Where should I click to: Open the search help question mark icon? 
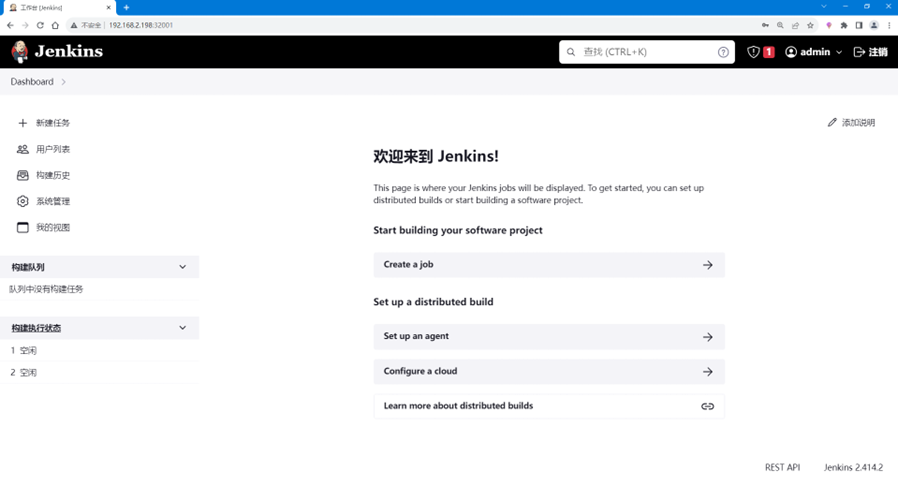(723, 52)
